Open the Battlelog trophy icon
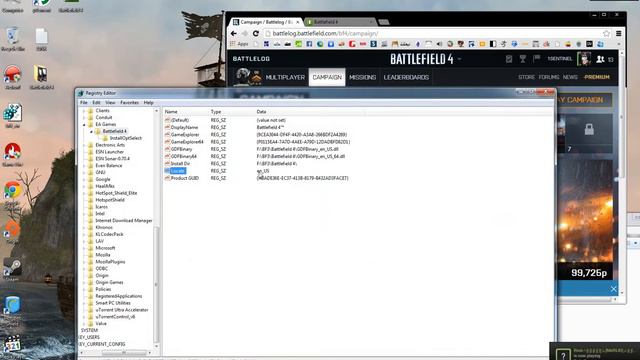The image size is (640, 360). (522, 59)
